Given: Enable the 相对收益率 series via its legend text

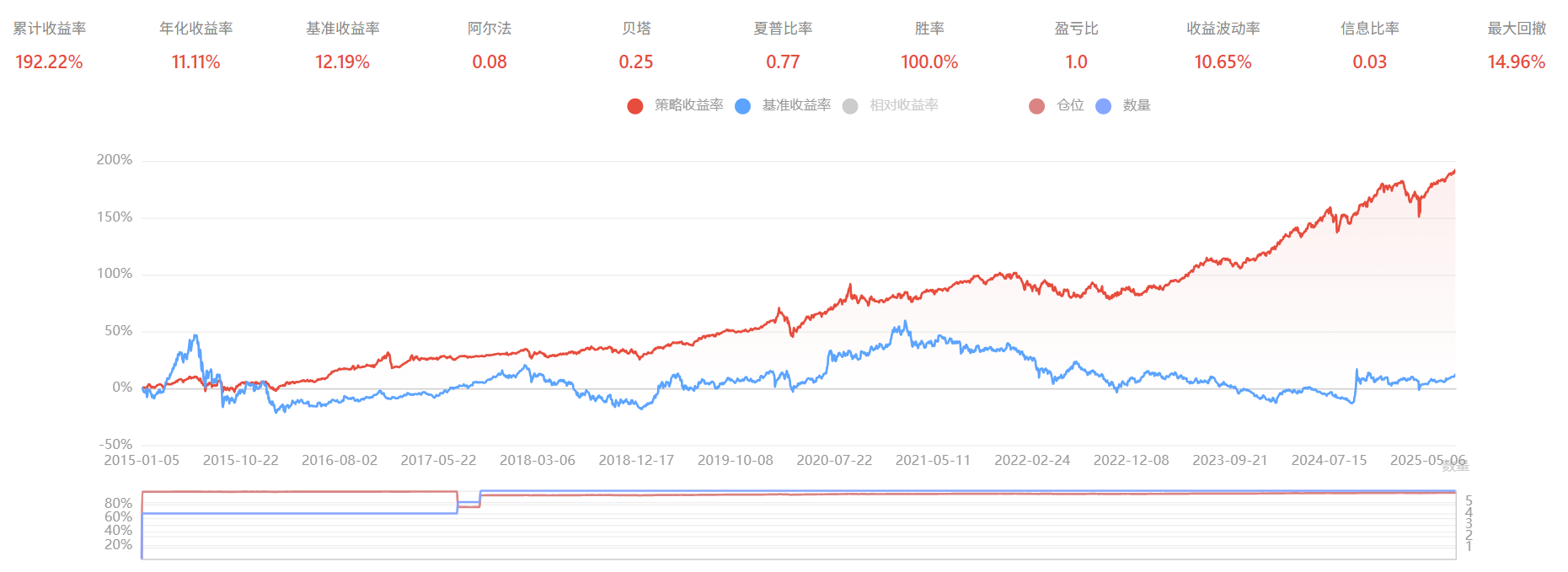Looking at the screenshot, I should tap(904, 105).
